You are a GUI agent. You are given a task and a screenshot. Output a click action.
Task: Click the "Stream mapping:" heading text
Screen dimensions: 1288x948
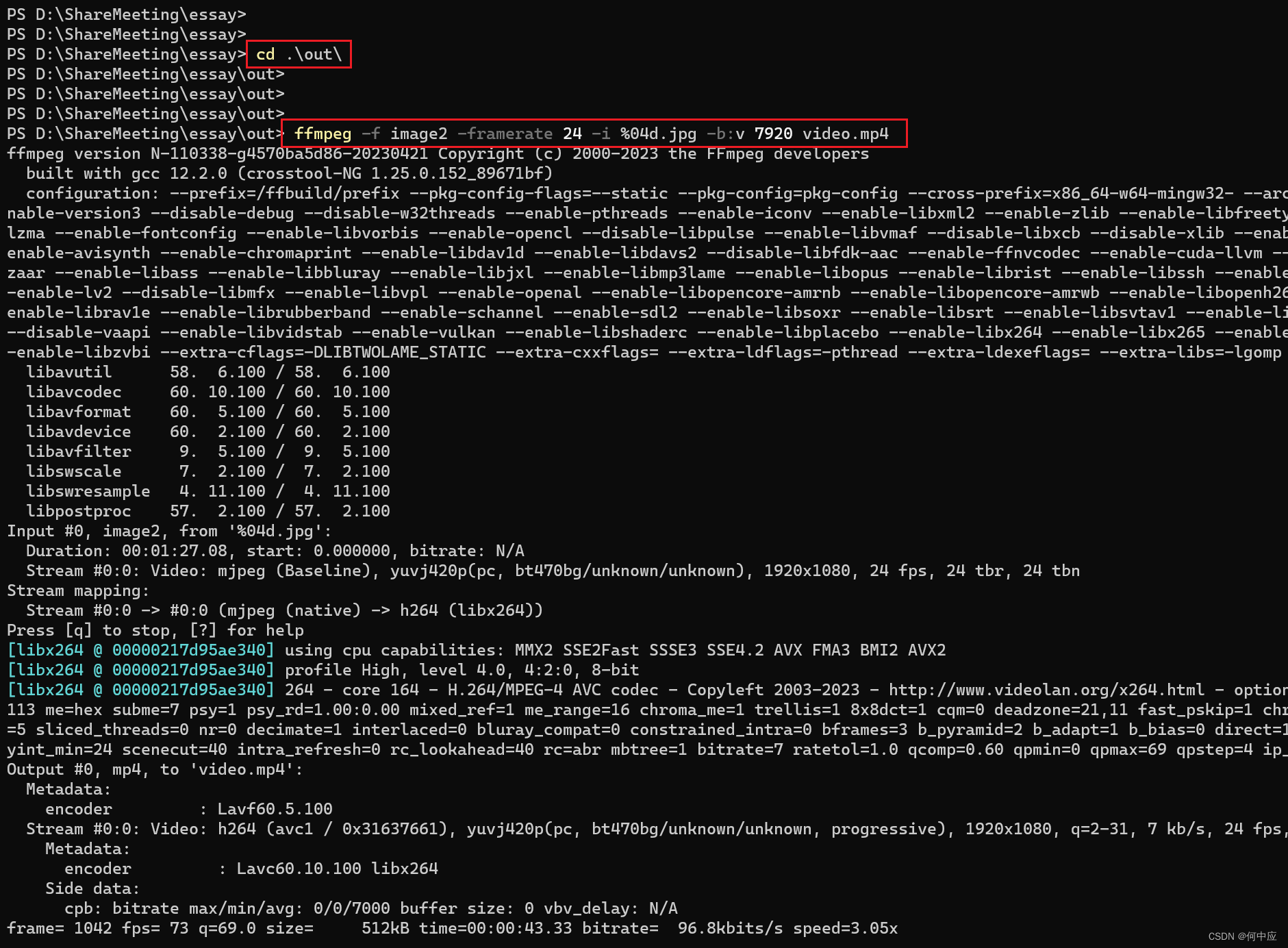[x=77, y=590]
